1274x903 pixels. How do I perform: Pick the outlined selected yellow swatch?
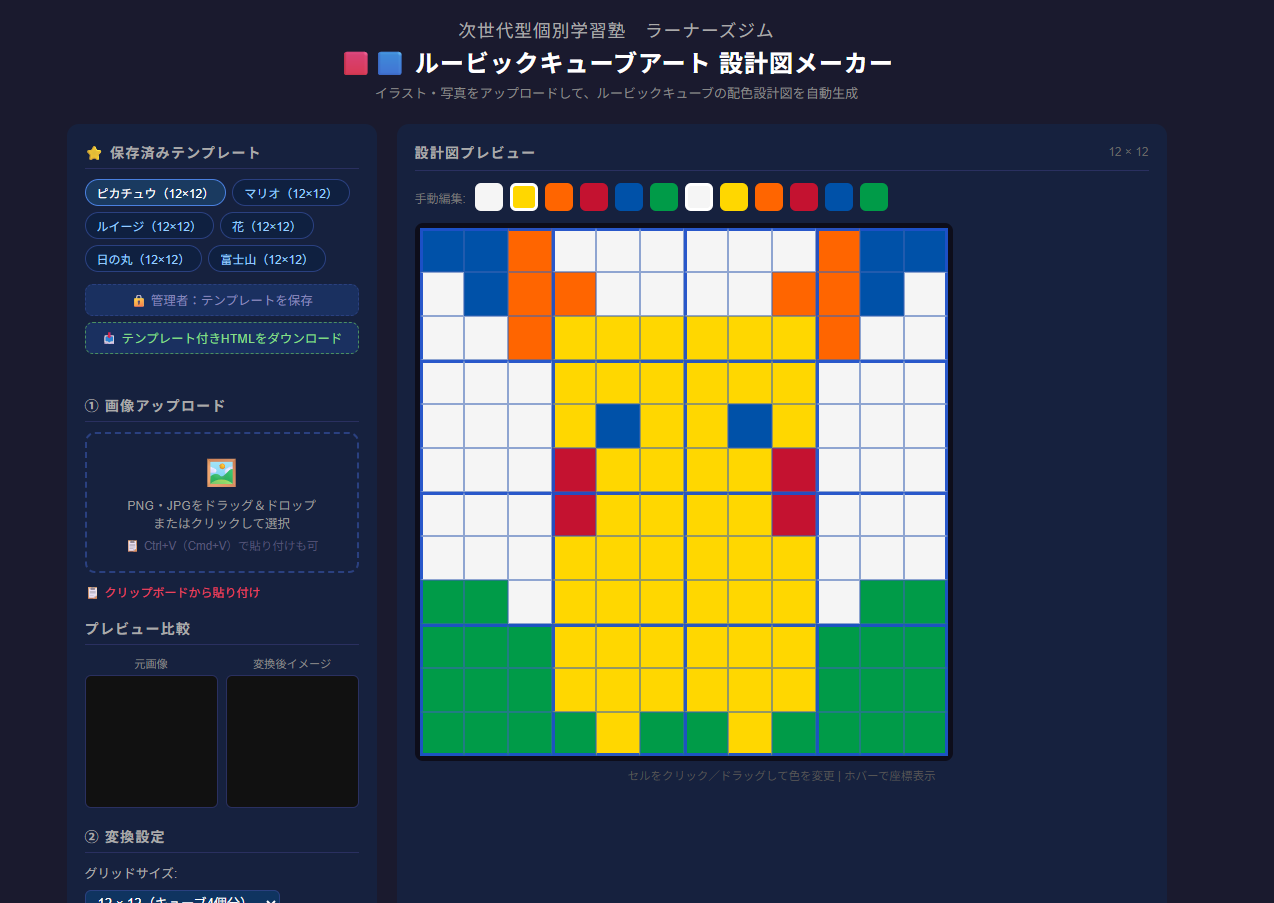pyautogui.click(x=524, y=197)
